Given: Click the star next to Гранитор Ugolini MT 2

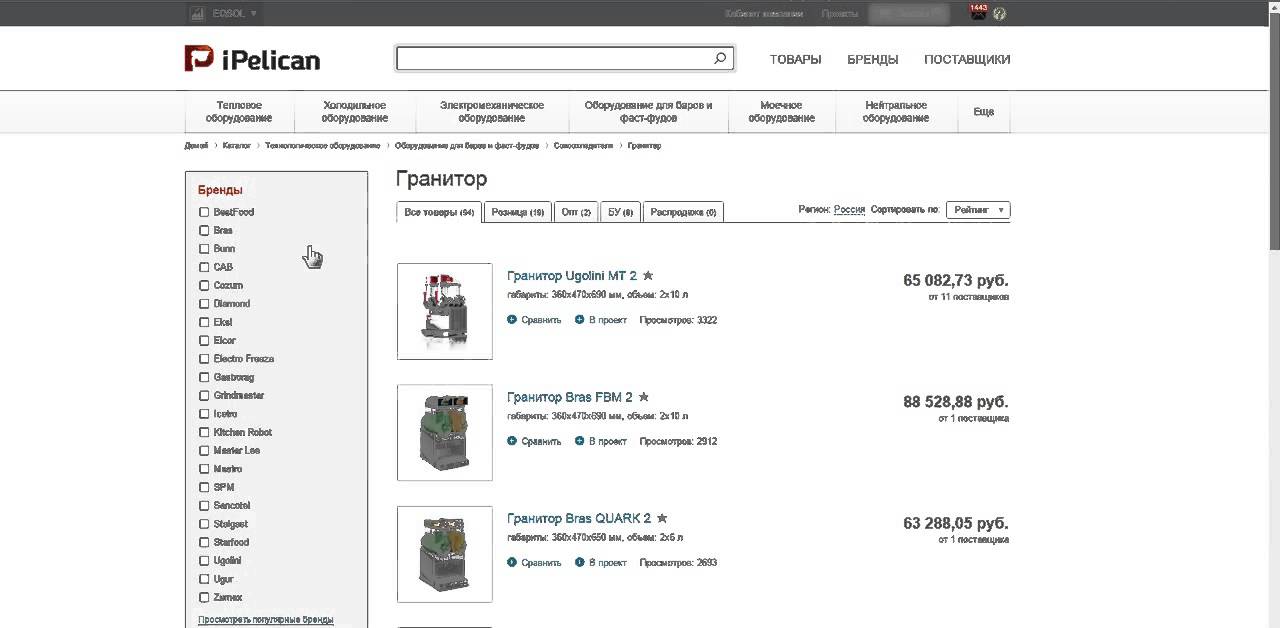Looking at the screenshot, I should 648,275.
